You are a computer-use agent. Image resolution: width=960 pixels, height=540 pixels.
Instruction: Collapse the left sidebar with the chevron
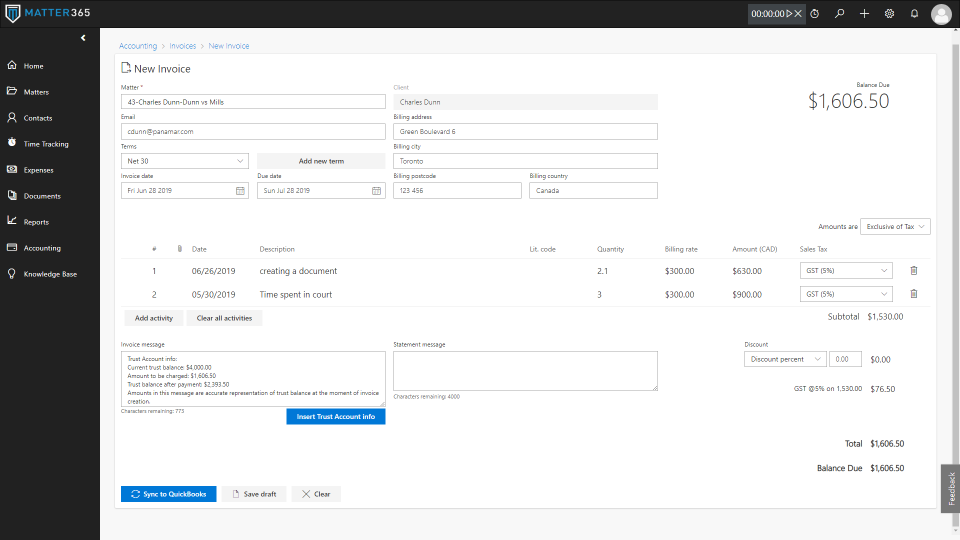tap(83, 38)
